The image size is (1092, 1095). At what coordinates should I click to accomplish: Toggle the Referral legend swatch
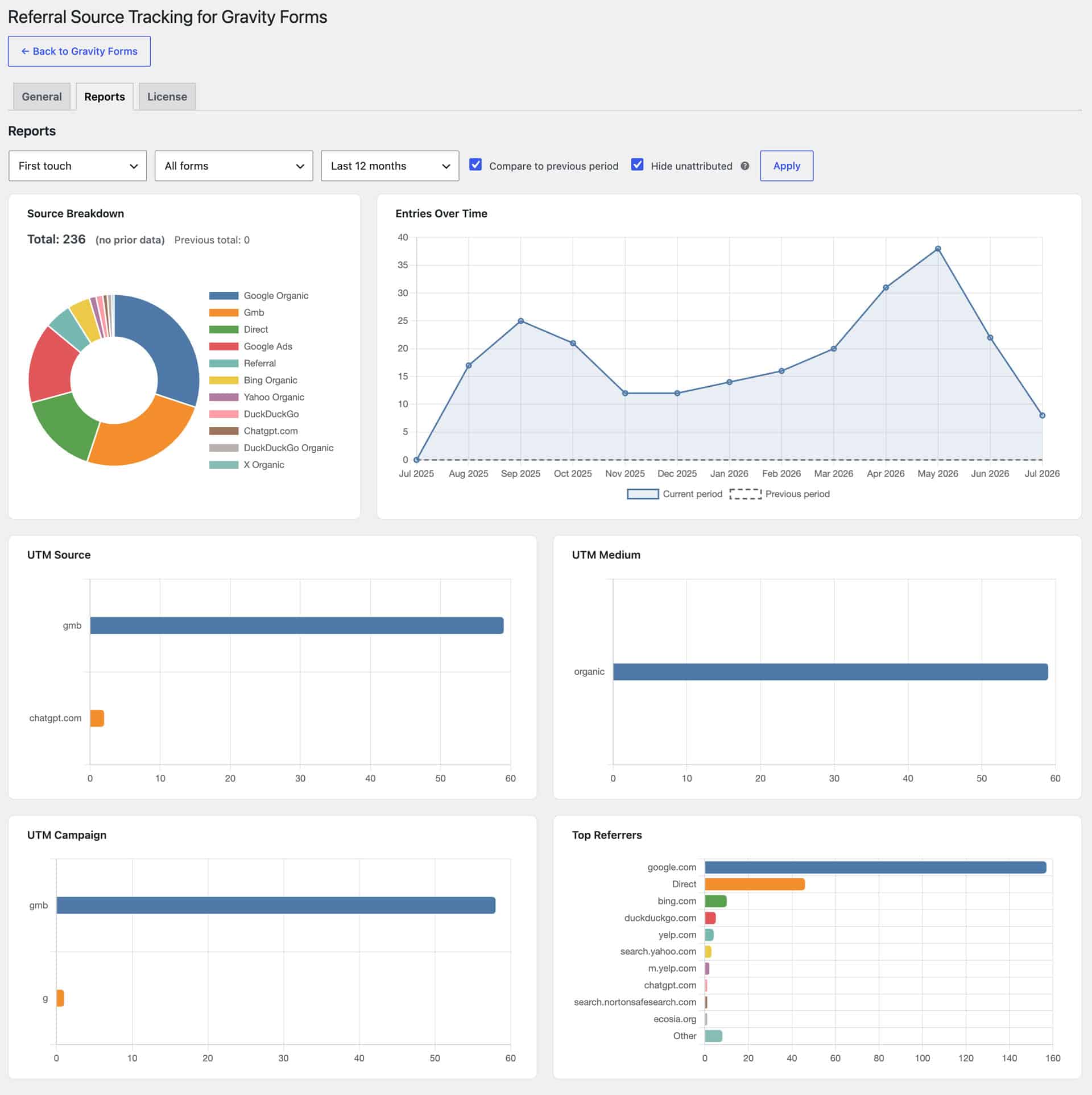tap(224, 363)
